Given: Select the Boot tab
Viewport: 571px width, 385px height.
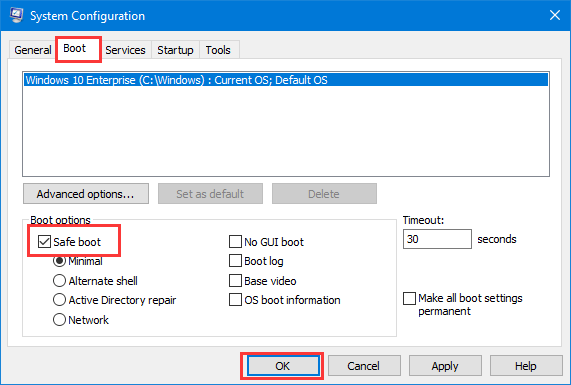Looking at the screenshot, I should point(75,48).
